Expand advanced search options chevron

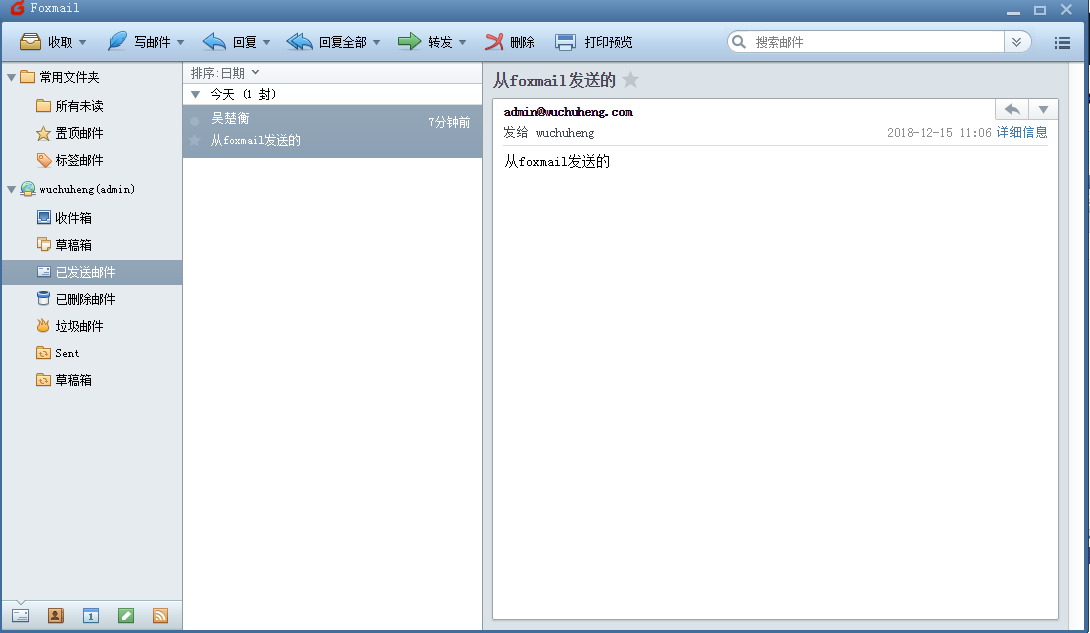coord(1016,42)
